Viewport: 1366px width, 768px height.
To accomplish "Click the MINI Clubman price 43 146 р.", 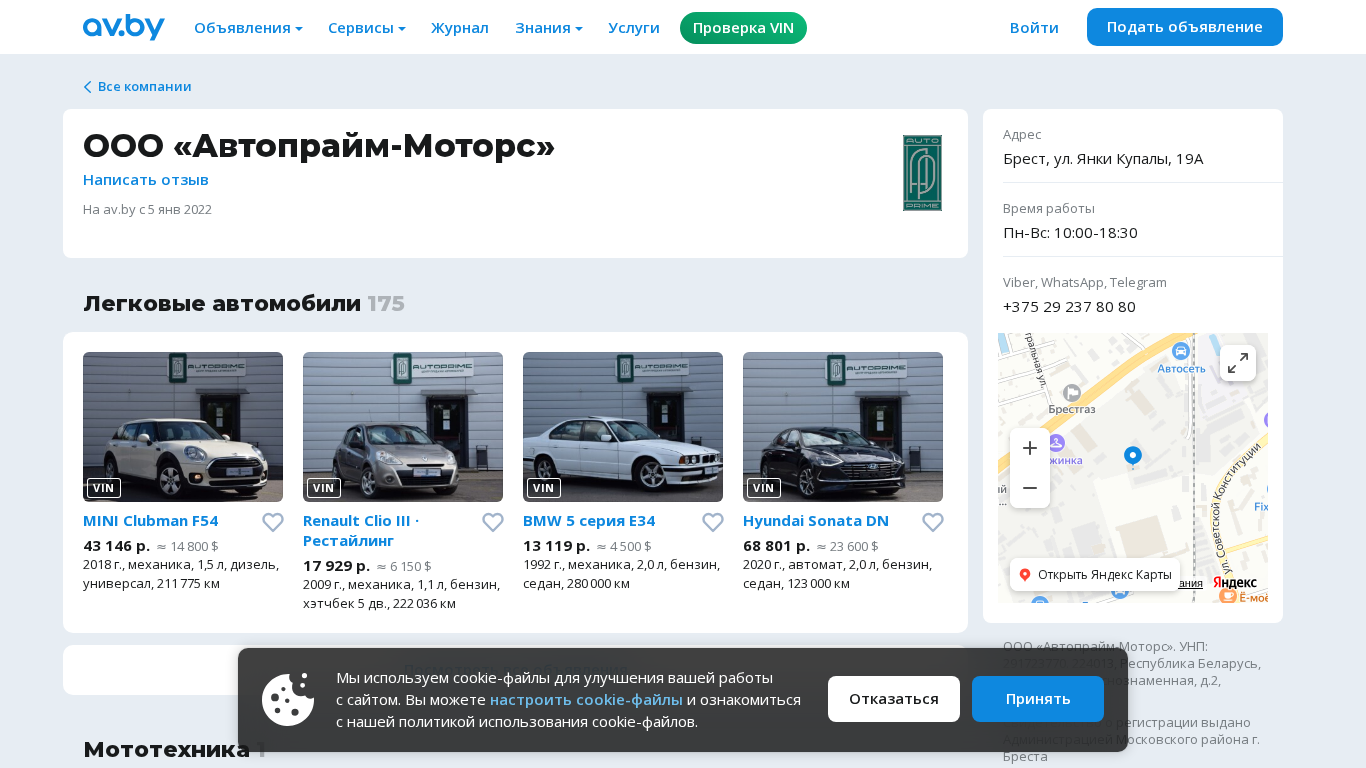I will (117, 546).
